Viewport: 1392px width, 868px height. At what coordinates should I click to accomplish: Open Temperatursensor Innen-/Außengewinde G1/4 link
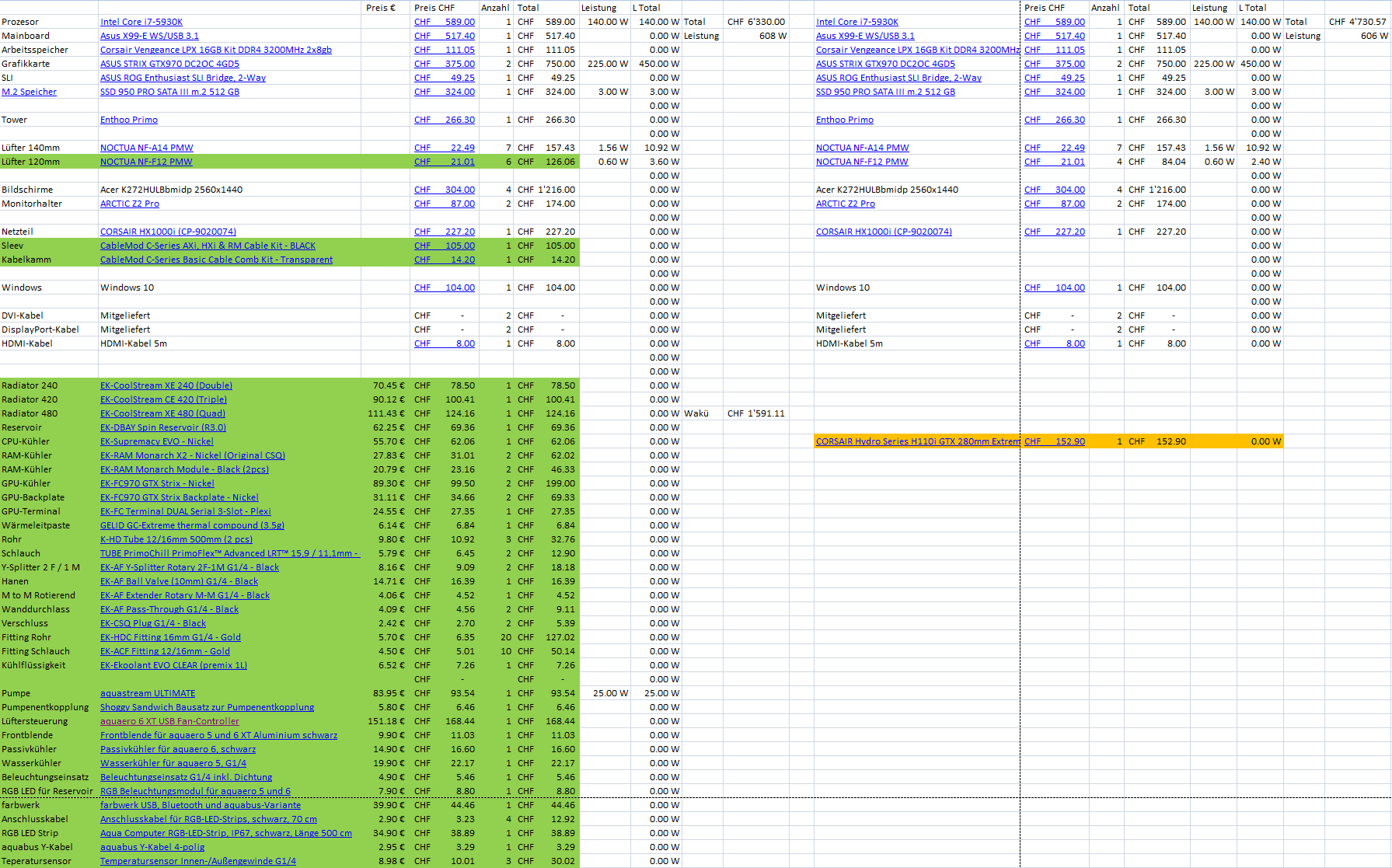click(x=198, y=861)
